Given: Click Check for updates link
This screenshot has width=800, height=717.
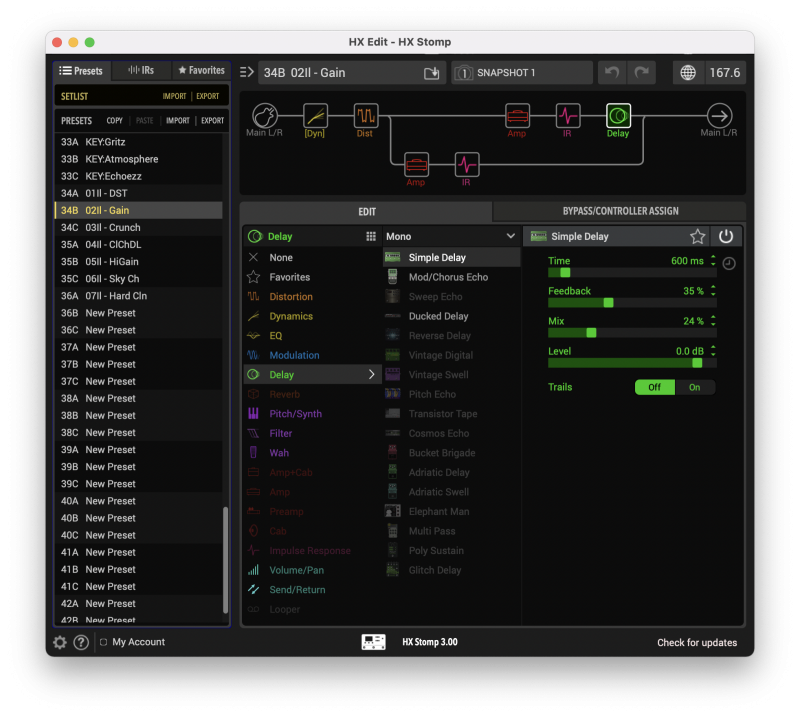Looking at the screenshot, I should [697, 642].
